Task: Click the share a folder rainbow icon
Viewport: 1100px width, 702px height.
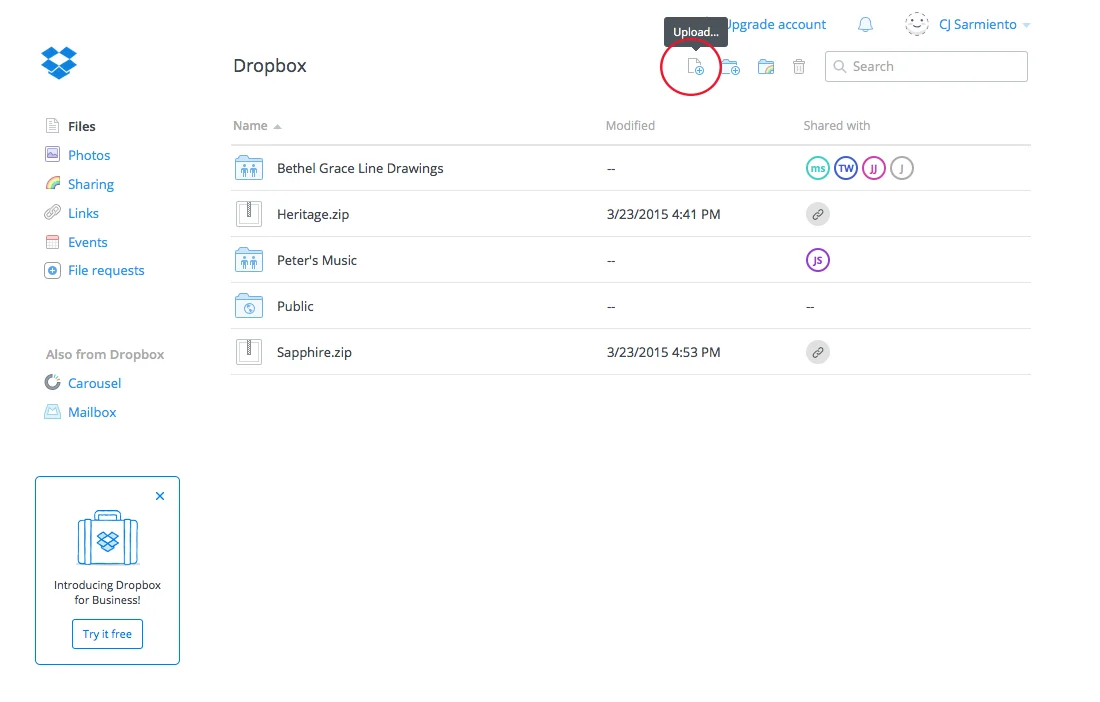Action: pyautogui.click(x=766, y=67)
